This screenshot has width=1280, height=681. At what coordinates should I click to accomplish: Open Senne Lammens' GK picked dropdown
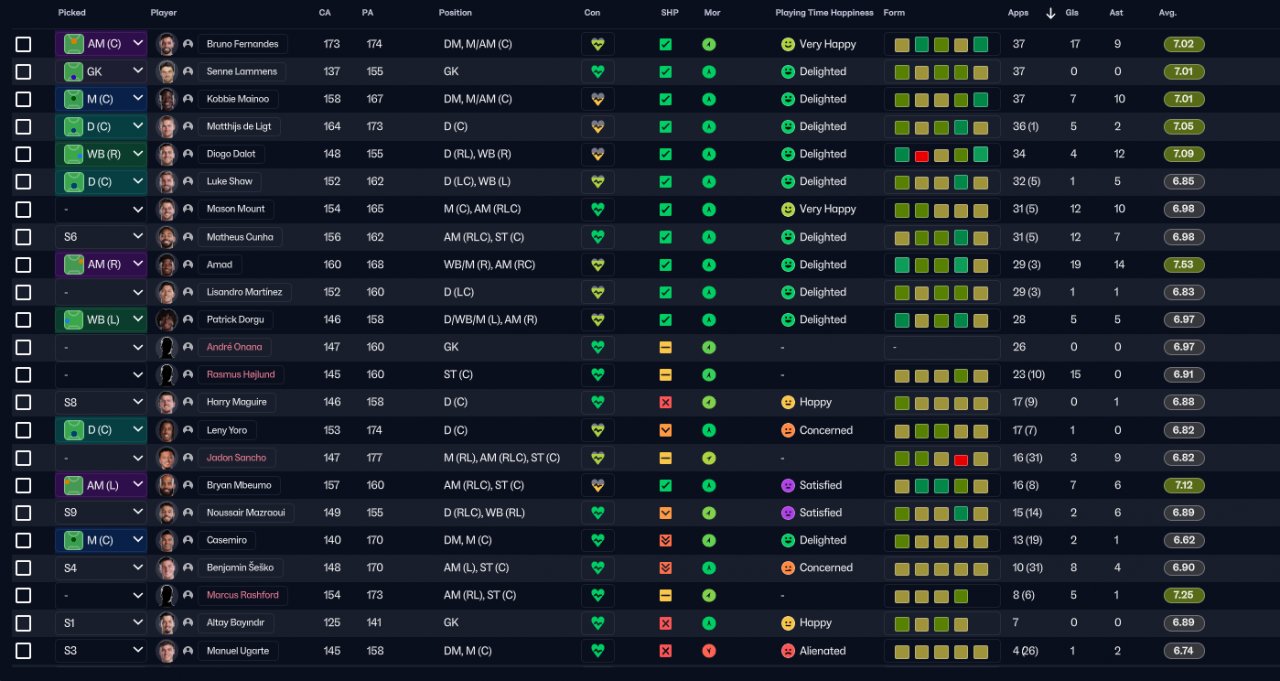point(101,72)
